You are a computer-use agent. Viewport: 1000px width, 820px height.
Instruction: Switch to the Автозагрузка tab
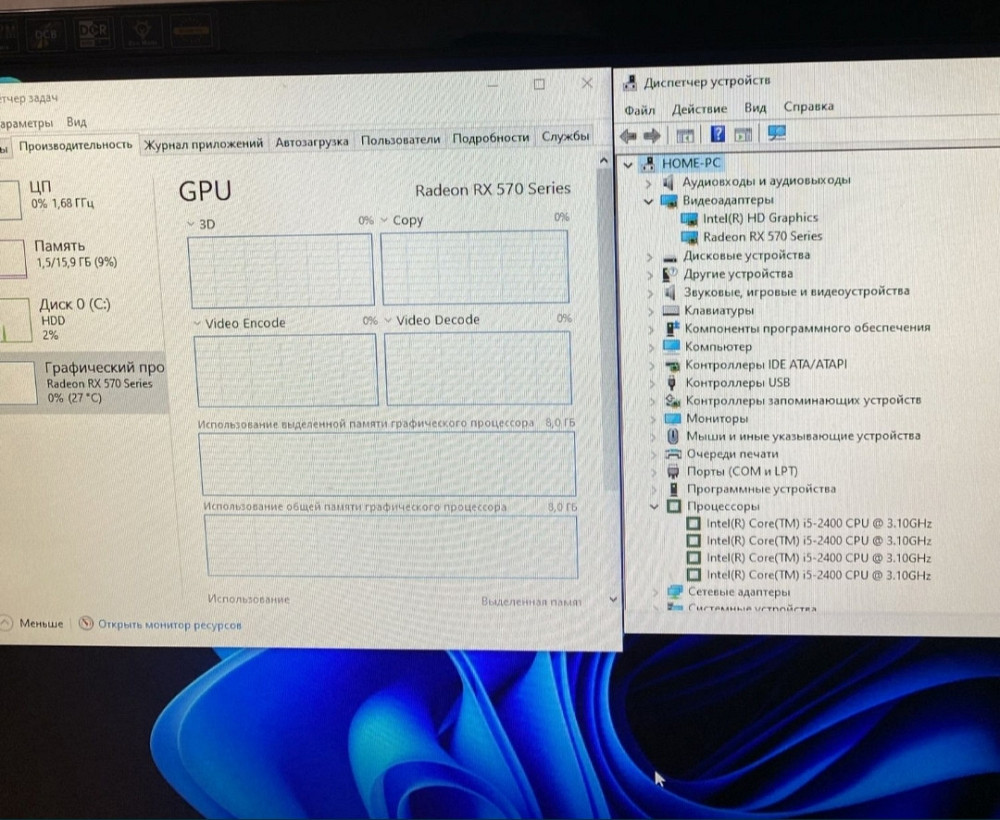pos(311,142)
